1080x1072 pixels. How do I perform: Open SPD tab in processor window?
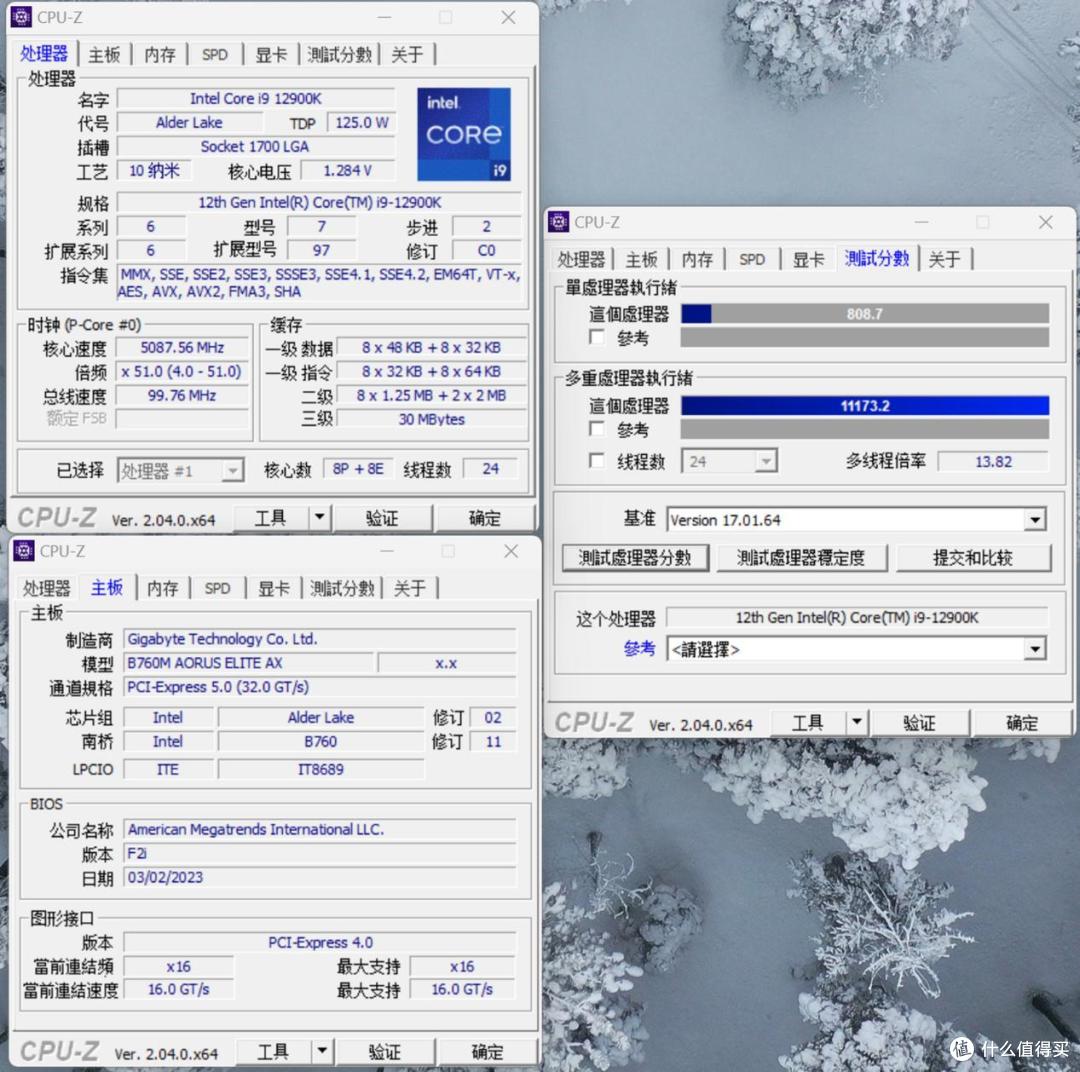[x=215, y=54]
